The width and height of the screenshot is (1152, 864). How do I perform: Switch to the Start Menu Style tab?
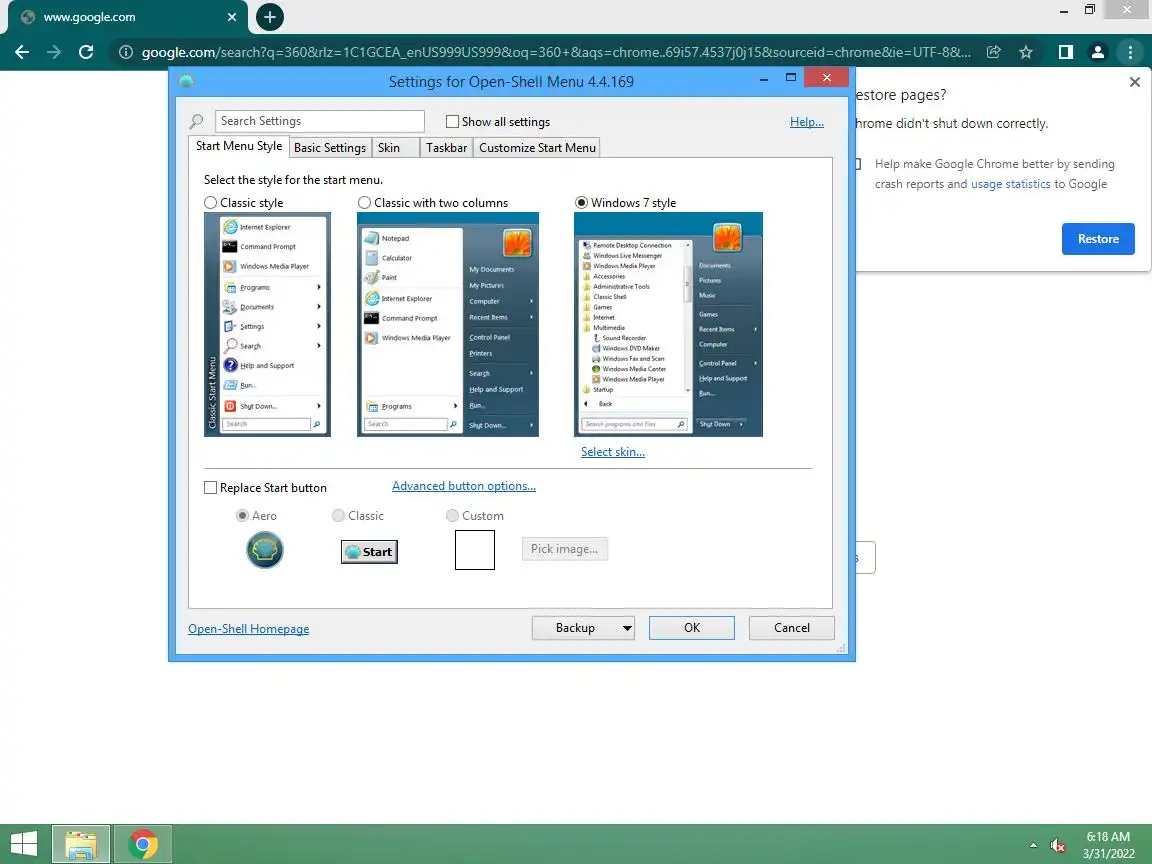(239, 145)
